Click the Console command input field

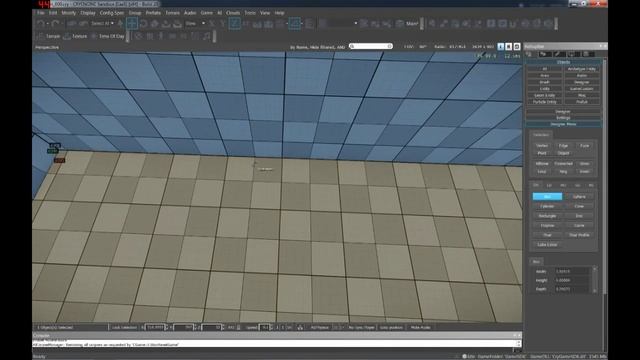[x=274, y=350]
